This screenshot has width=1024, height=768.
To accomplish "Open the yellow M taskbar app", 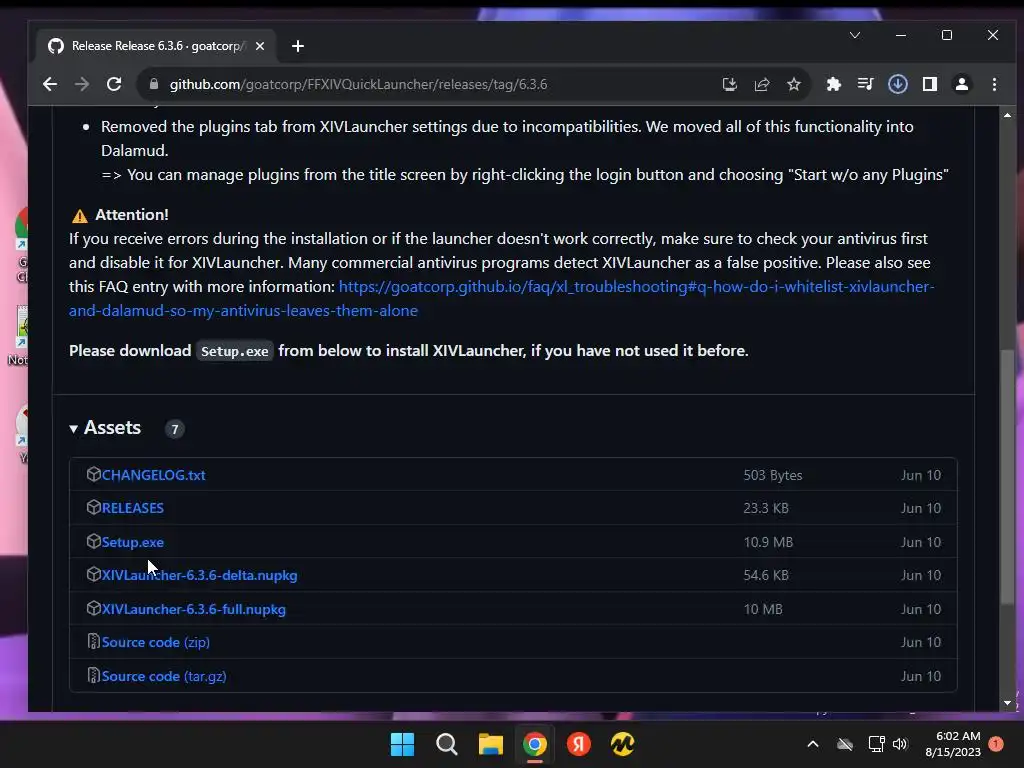I will click(622, 744).
